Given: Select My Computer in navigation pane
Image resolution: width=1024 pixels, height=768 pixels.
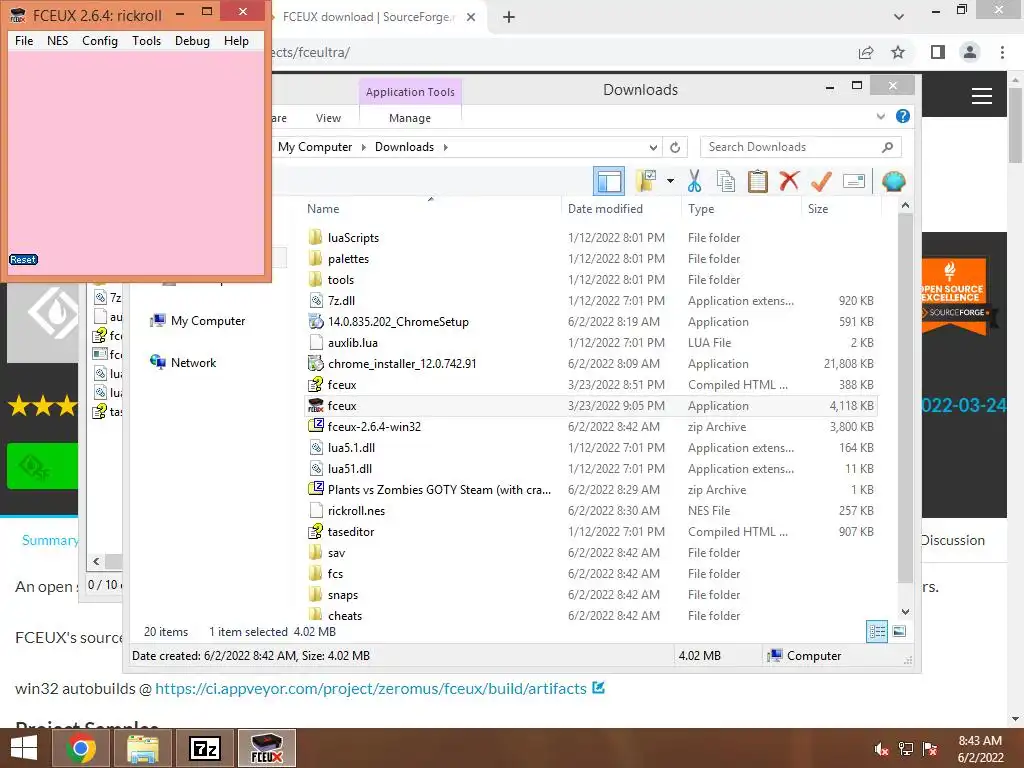Looking at the screenshot, I should tap(208, 321).
